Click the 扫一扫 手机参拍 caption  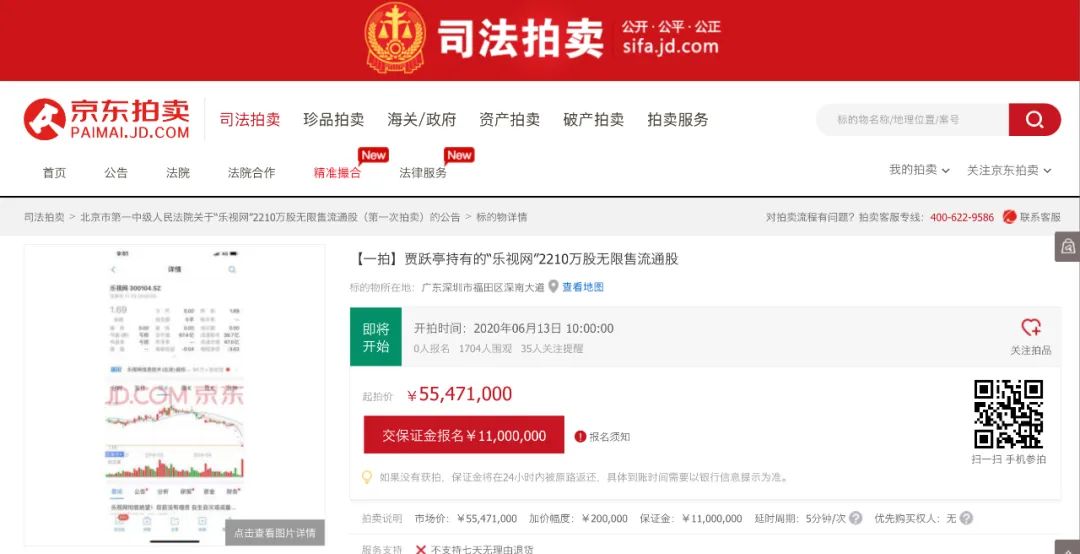coord(1008,459)
